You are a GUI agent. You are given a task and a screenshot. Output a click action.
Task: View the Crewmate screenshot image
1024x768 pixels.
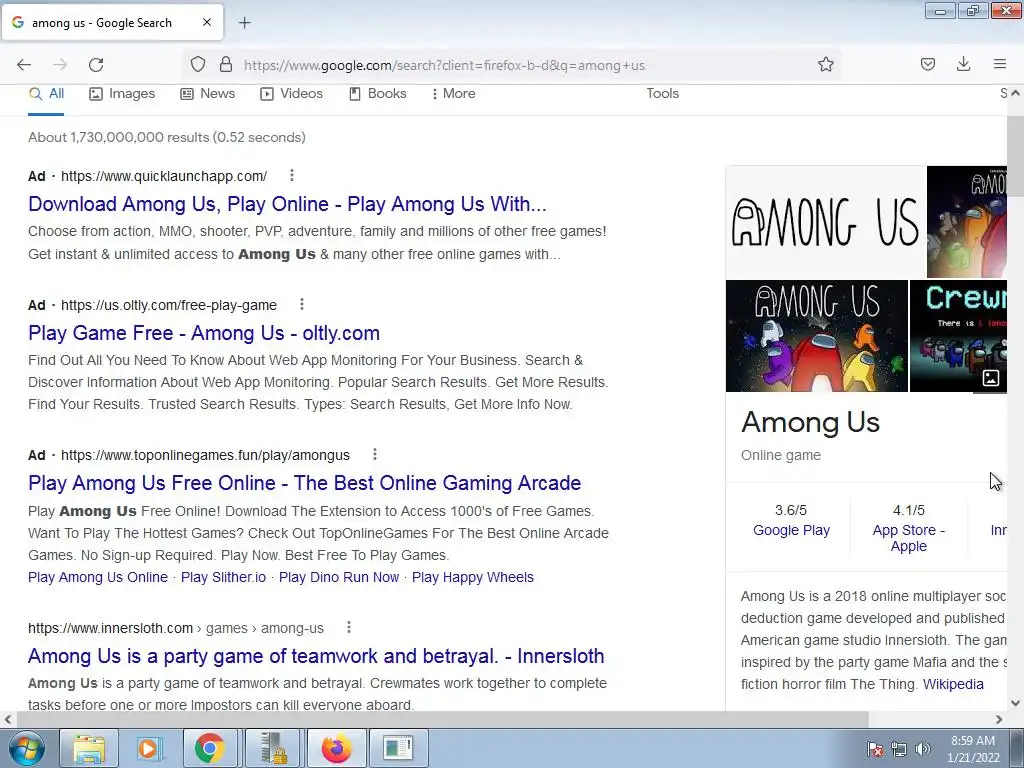[958, 336]
